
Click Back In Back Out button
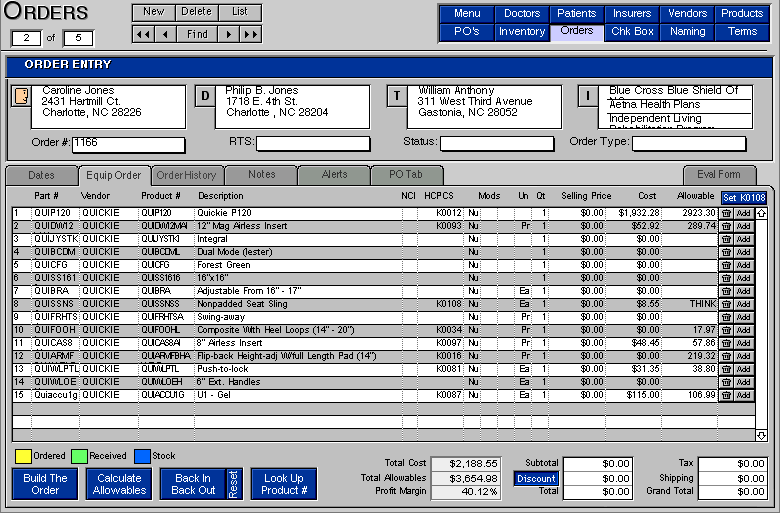pyautogui.click(x=193, y=484)
